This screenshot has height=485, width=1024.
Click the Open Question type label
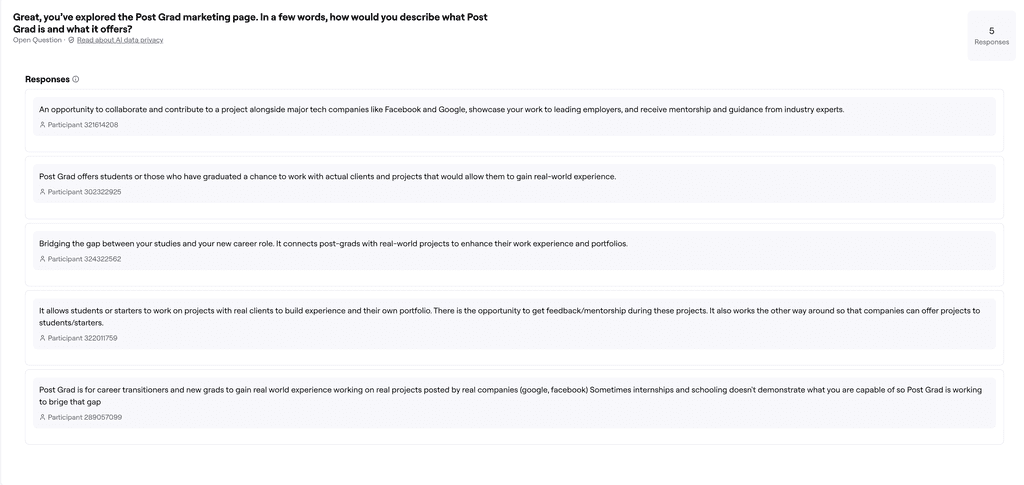click(x=37, y=40)
